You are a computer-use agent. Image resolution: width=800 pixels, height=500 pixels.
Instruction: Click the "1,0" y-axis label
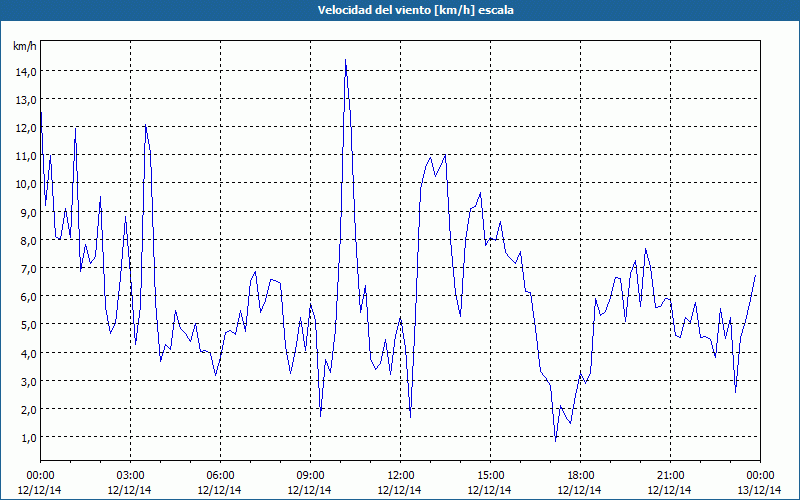click(x=28, y=438)
